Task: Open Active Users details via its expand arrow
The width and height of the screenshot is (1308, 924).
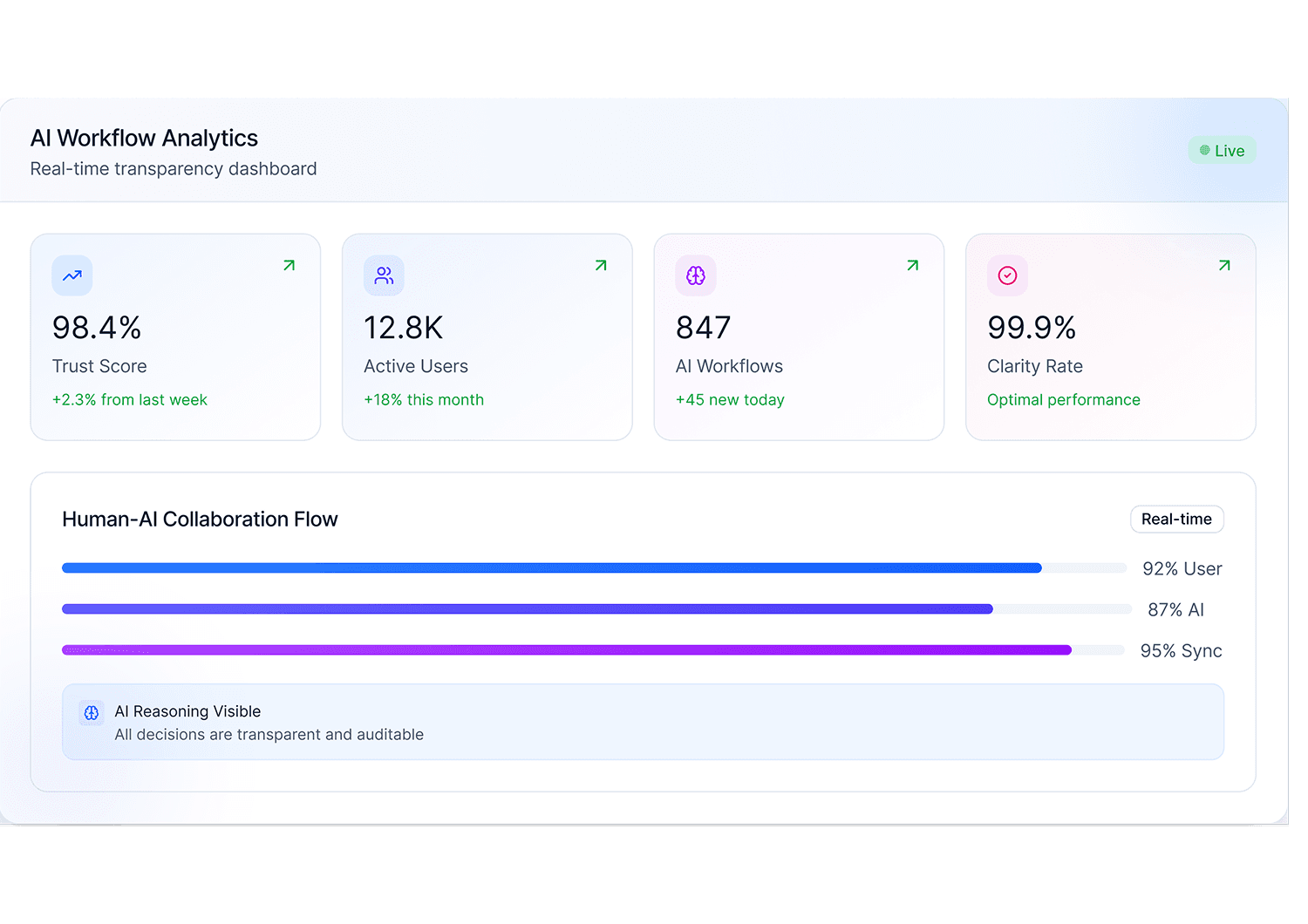Action: (x=600, y=265)
